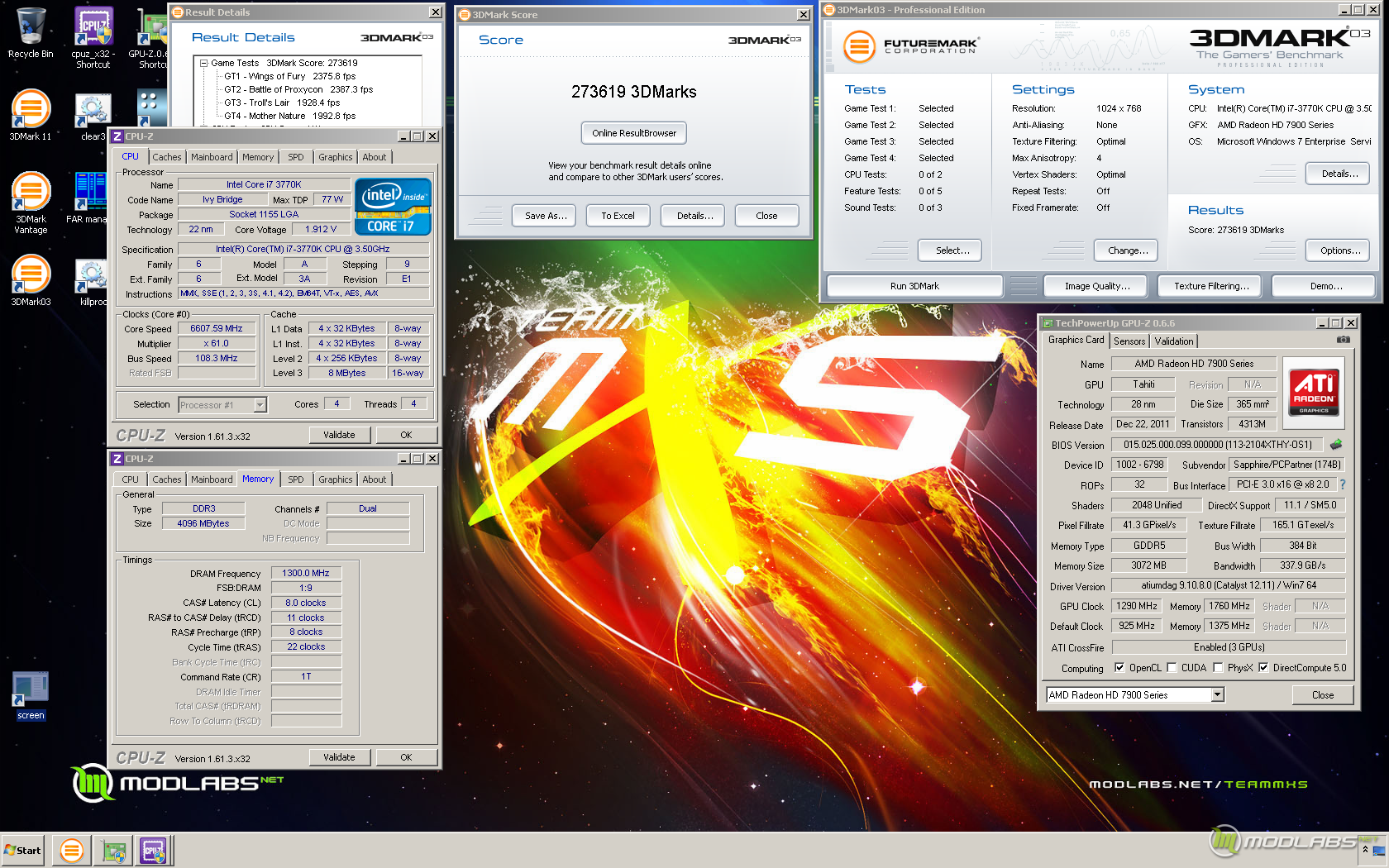Click the GPU-Z title bar icon
1389x868 pixels.
click(x=1048, y=323)
